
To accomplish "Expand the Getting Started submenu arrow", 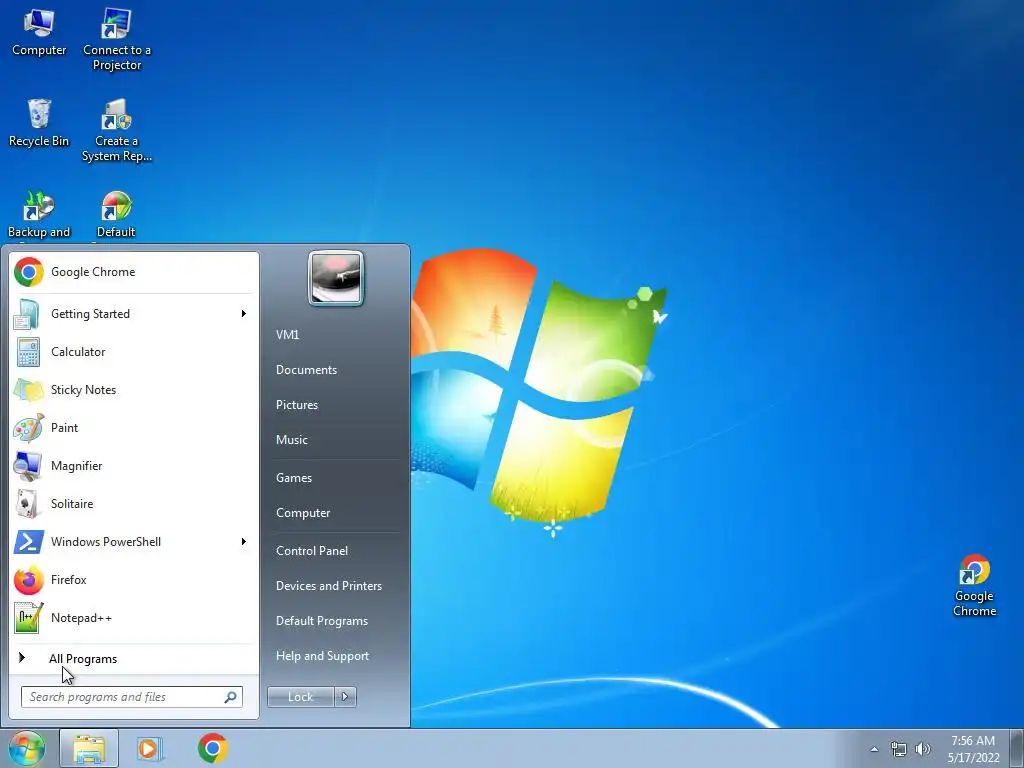I will (x=244, y=313).
